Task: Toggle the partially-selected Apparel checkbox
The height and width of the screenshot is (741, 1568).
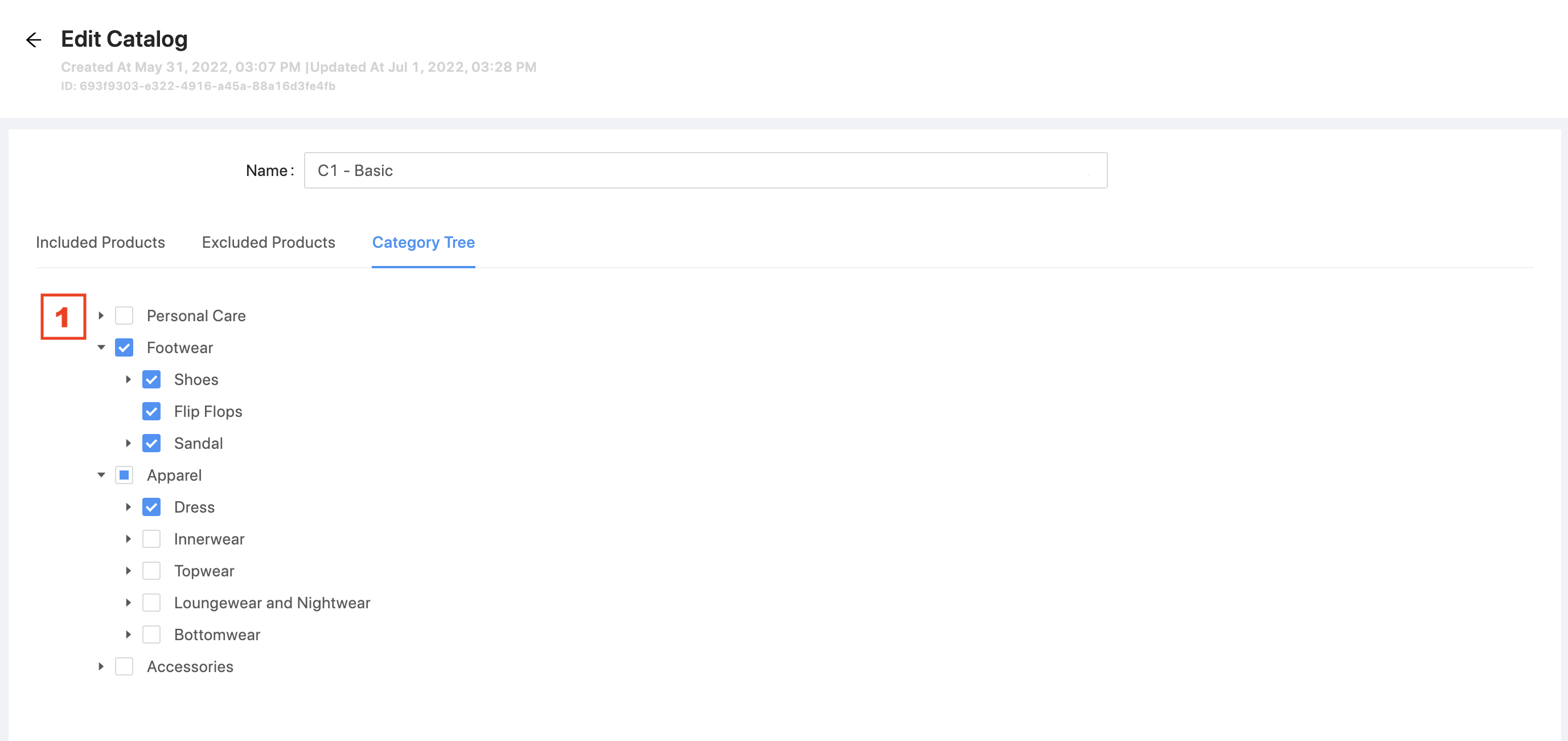Action: coord(124,475)
